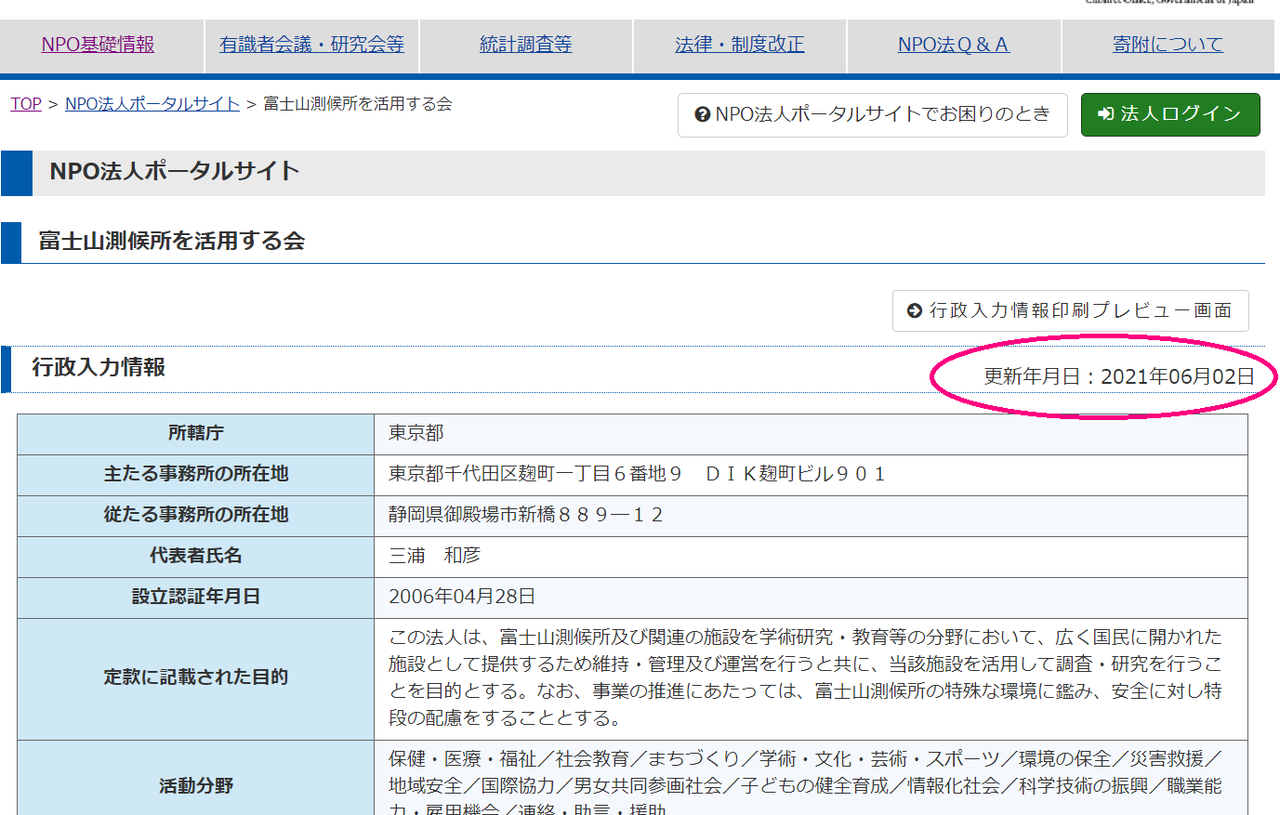Image resolution: width=1280 pixels, height=815 pixels.
Task: Click the question mark help icon
Action: [702, 115]
